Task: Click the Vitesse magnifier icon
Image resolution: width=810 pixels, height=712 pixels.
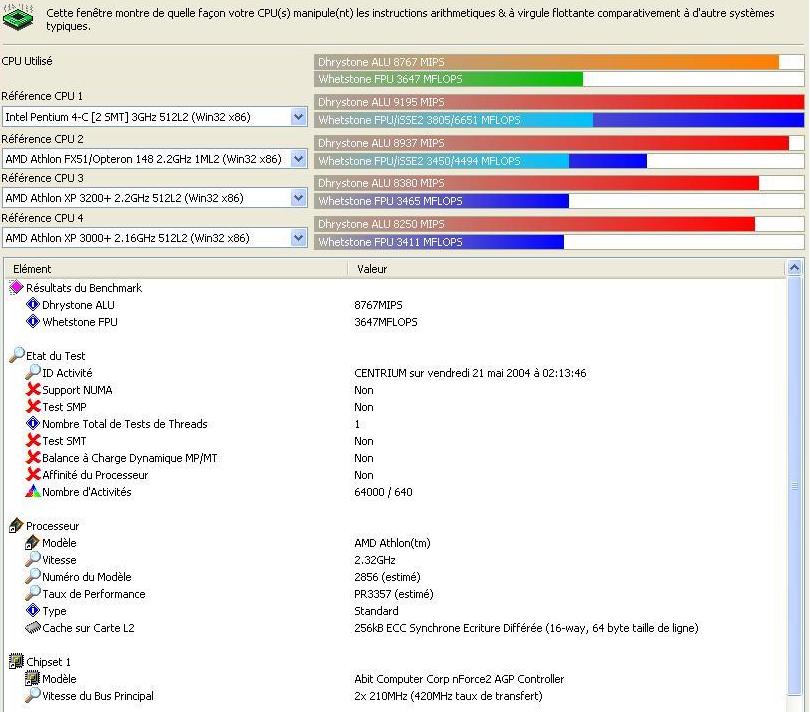Action: (x=33, y=559)
